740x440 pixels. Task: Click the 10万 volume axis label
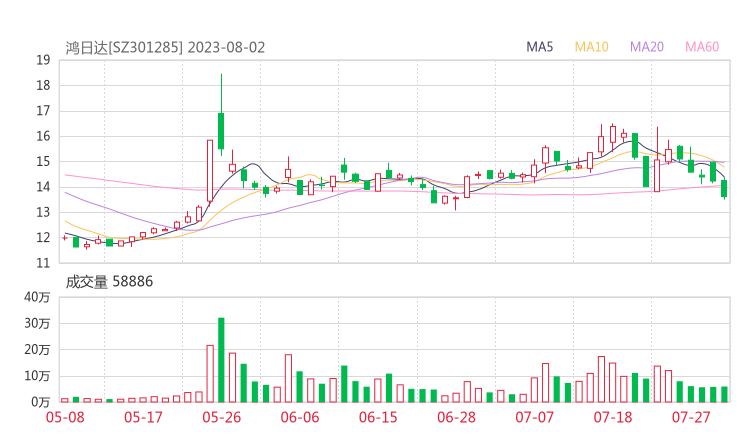click(37, 376)
